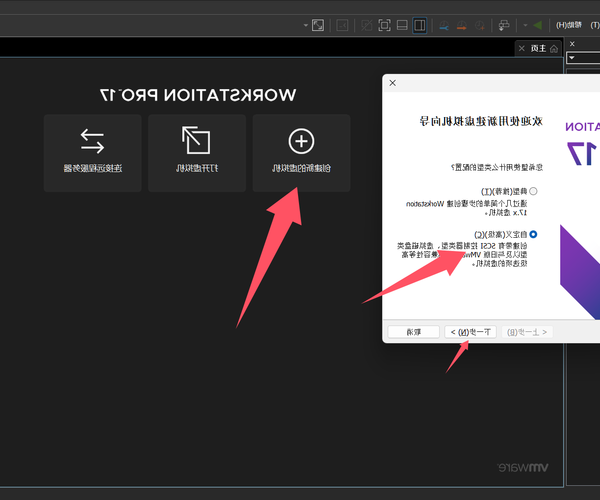Viewport: 600px width, 500px height.
Task: Open the power options dropdown arrow beside play
Action: pos(525,25)
